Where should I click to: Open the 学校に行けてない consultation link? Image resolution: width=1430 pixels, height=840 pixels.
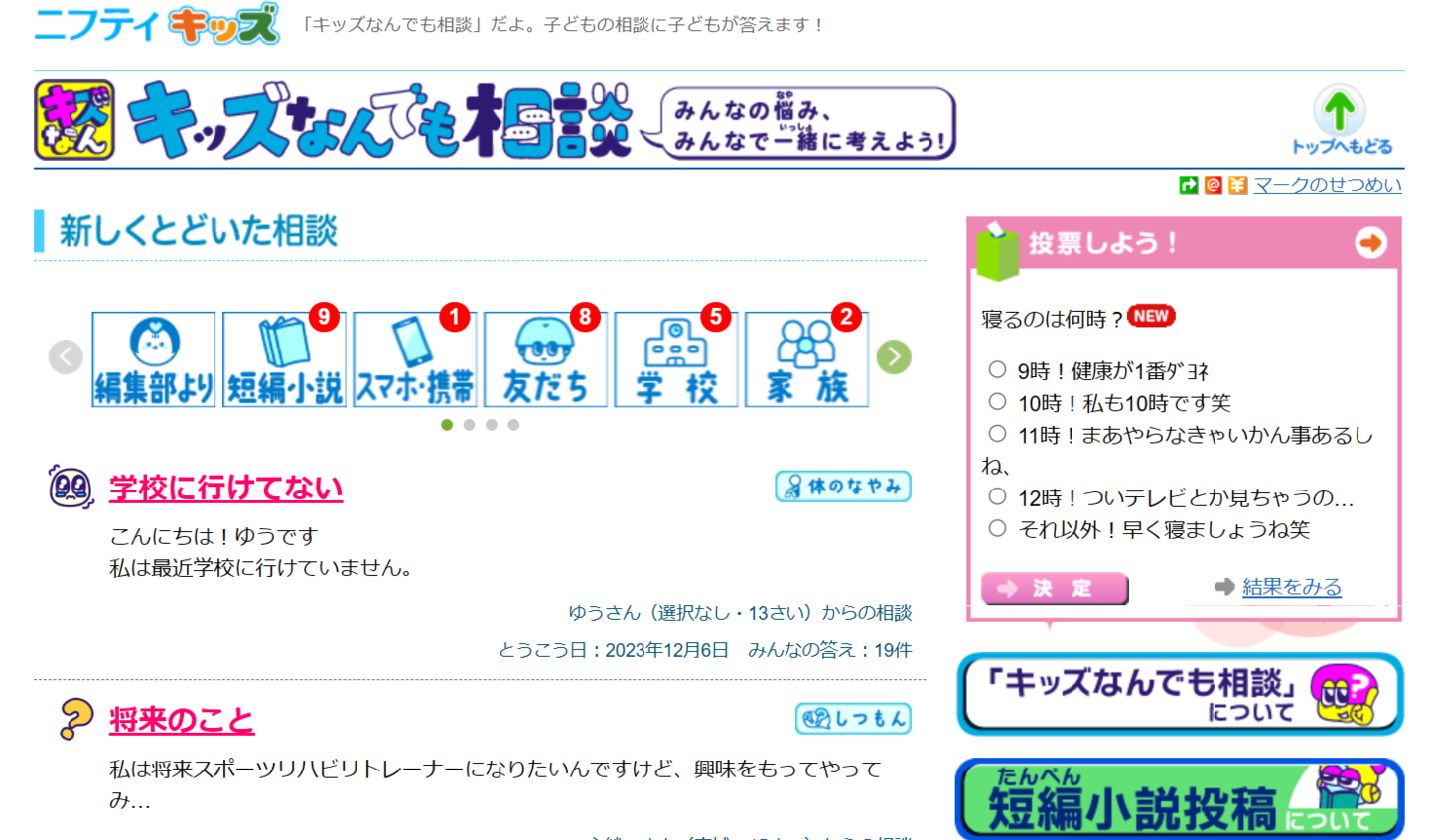tap(225, 489)
